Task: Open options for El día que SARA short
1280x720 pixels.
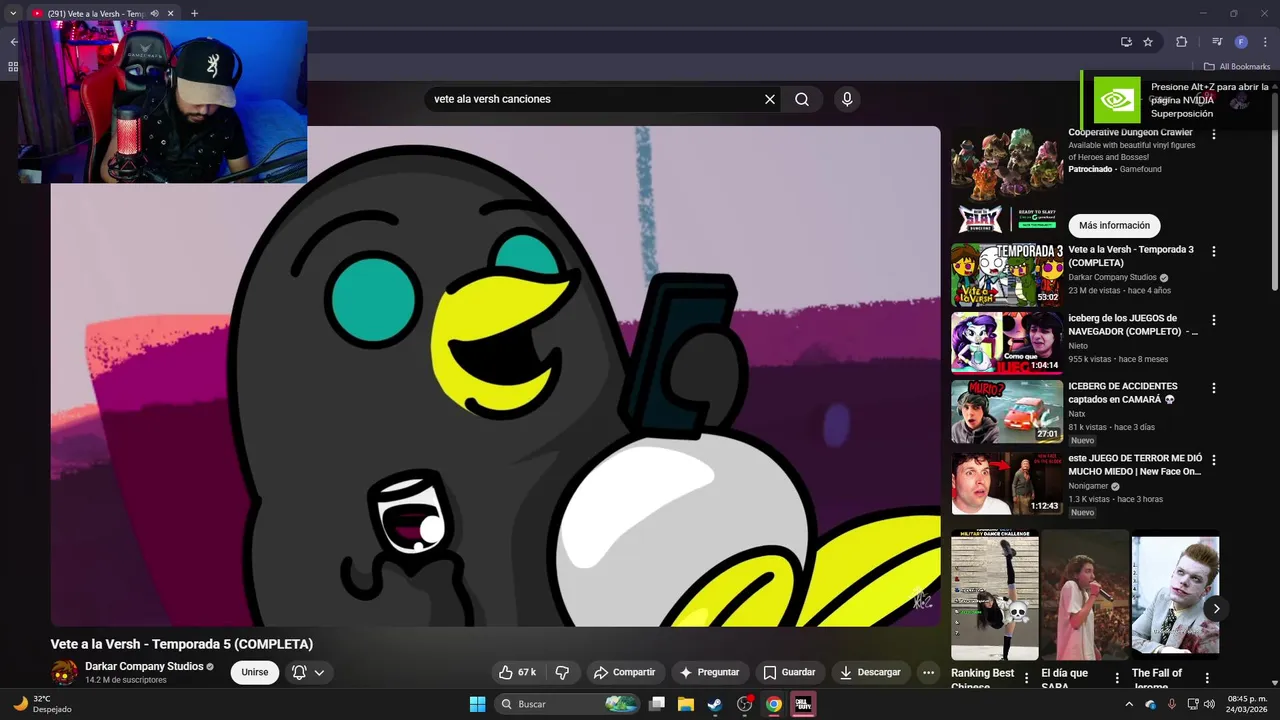Action: 1117,678
